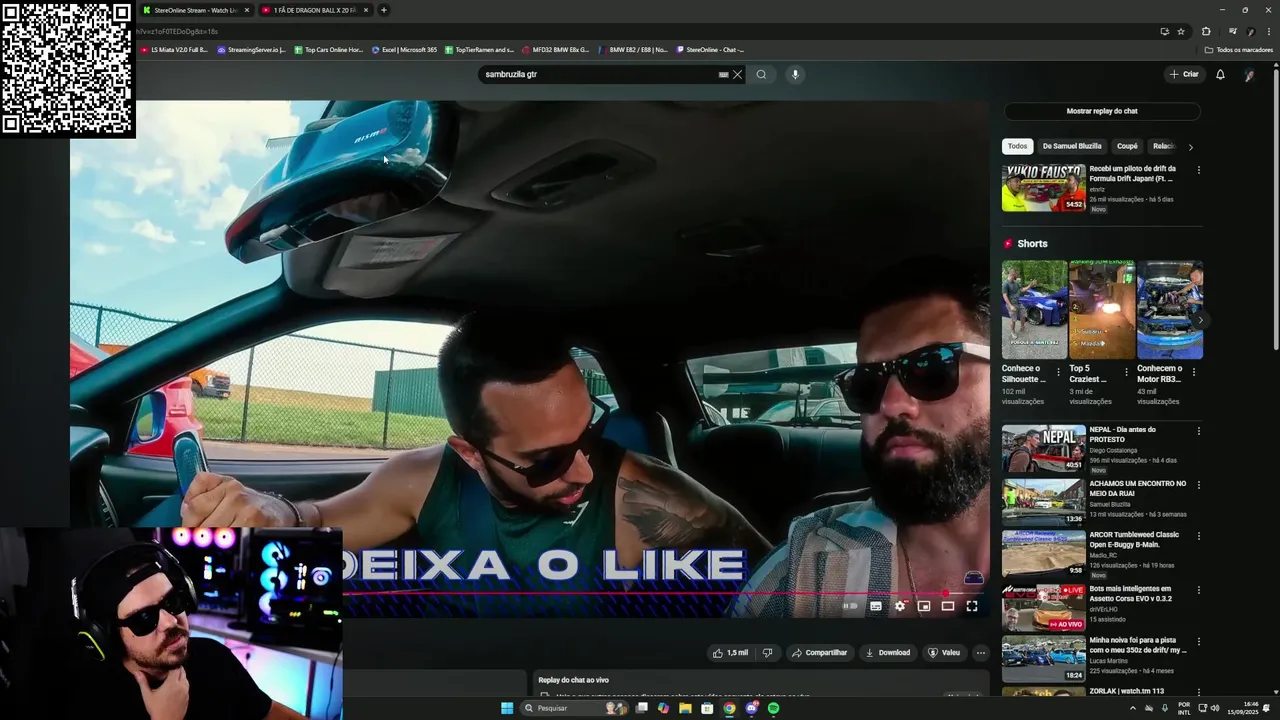
Task: Open the Conhece o Silhouette short
Action: coord(1034,310)
